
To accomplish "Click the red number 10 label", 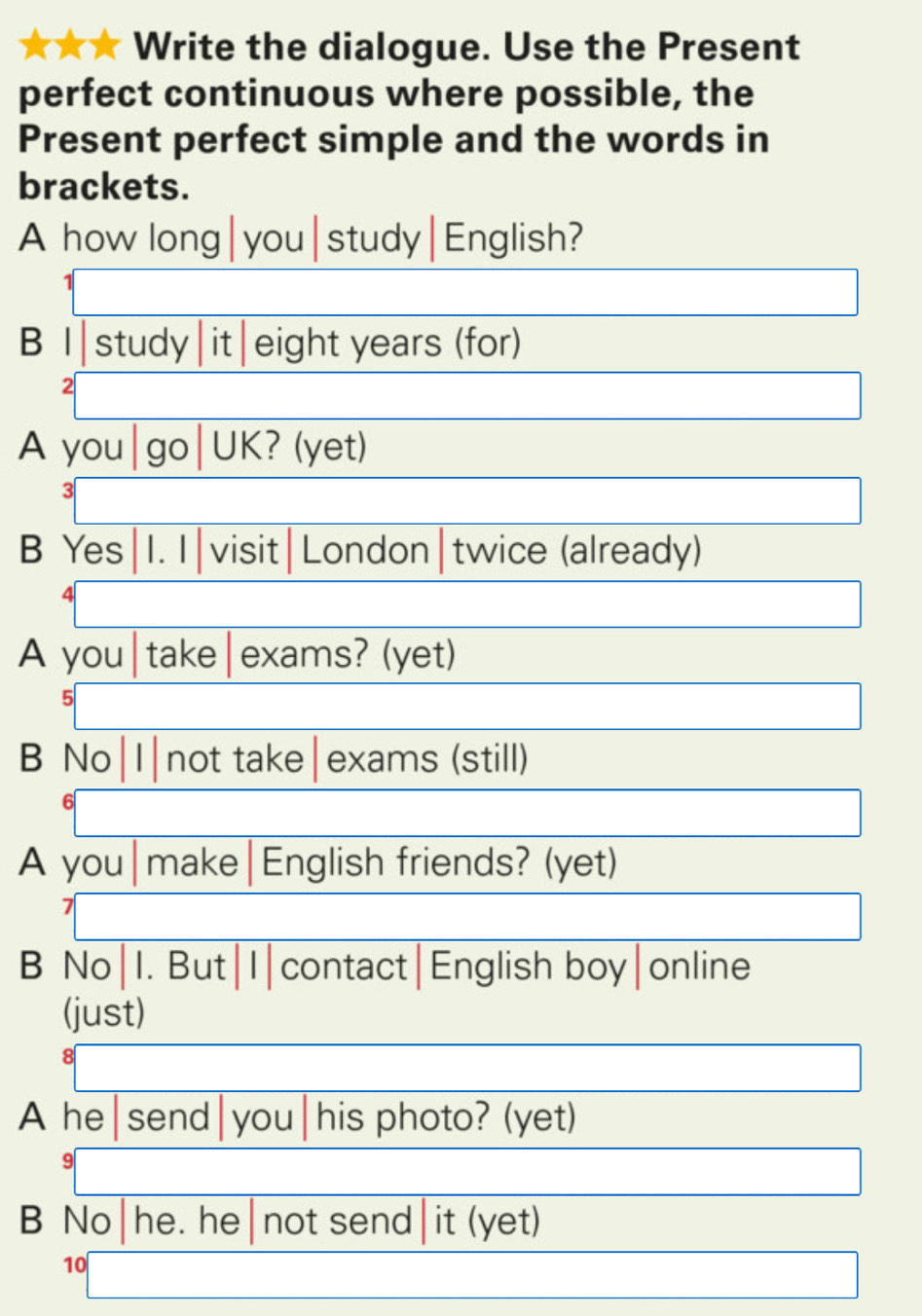I will [75, 1265].
